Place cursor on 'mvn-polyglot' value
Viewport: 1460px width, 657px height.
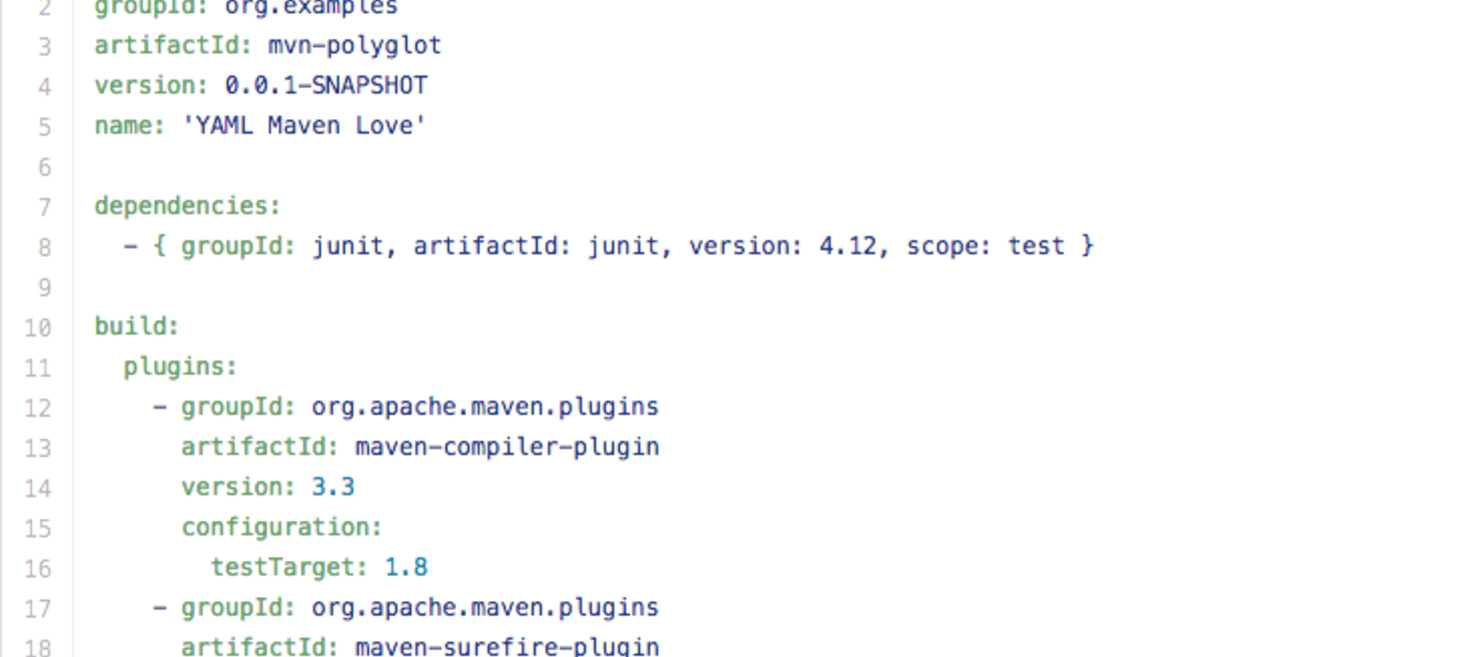tap(355, 46)
